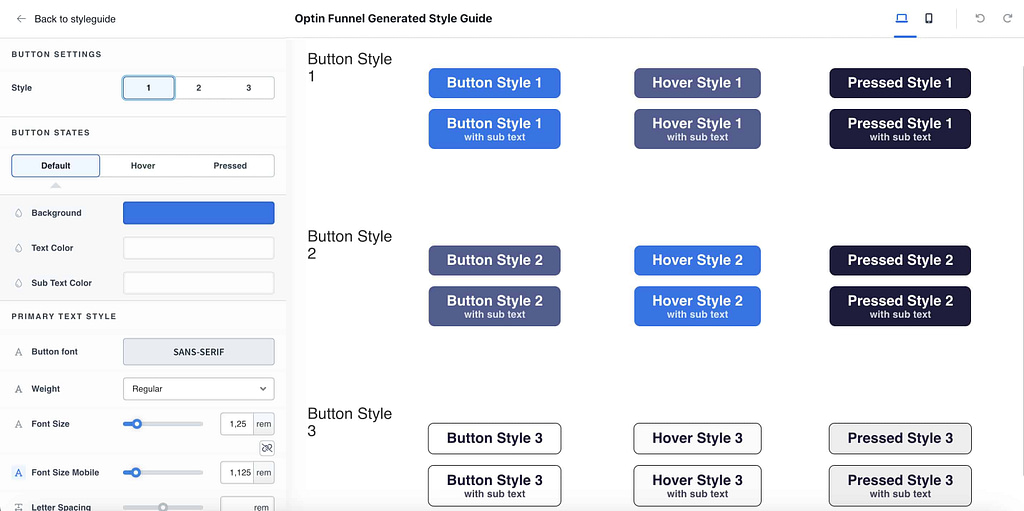Click Font Size Mobile value field 1,125
The image size is (1024, 511).
[237, 472]
